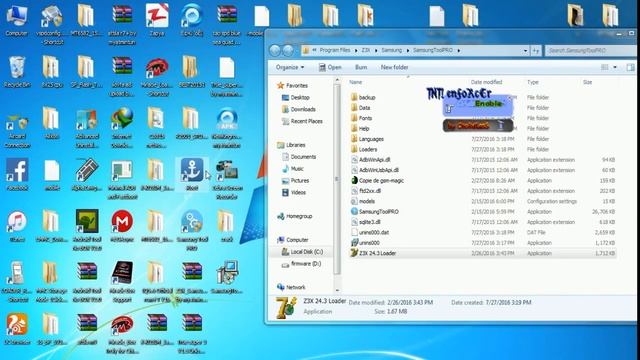Click inside the Search SamsungToolPRO field
Viewport: 640px width, 360px height.
coord(592,51)
